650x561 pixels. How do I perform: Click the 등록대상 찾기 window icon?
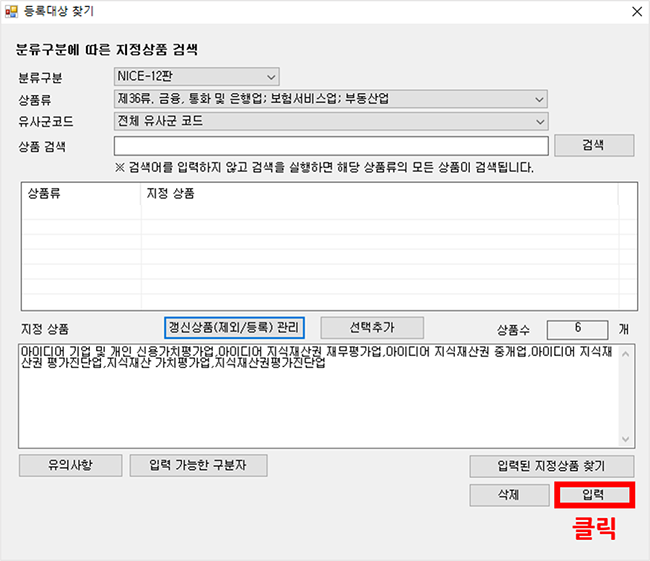coord(11,12)
